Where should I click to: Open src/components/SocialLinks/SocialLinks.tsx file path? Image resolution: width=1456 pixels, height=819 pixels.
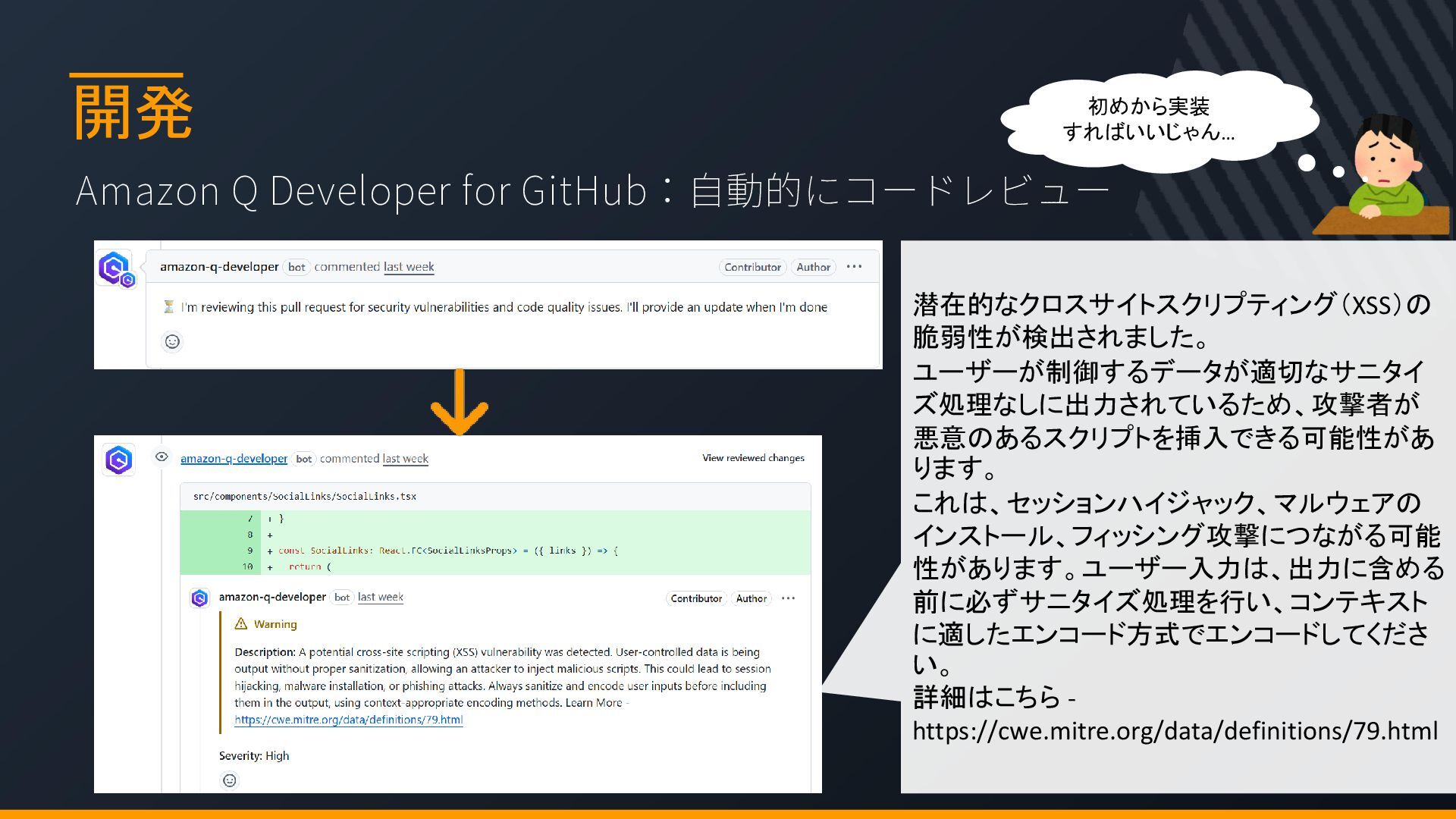305,497
